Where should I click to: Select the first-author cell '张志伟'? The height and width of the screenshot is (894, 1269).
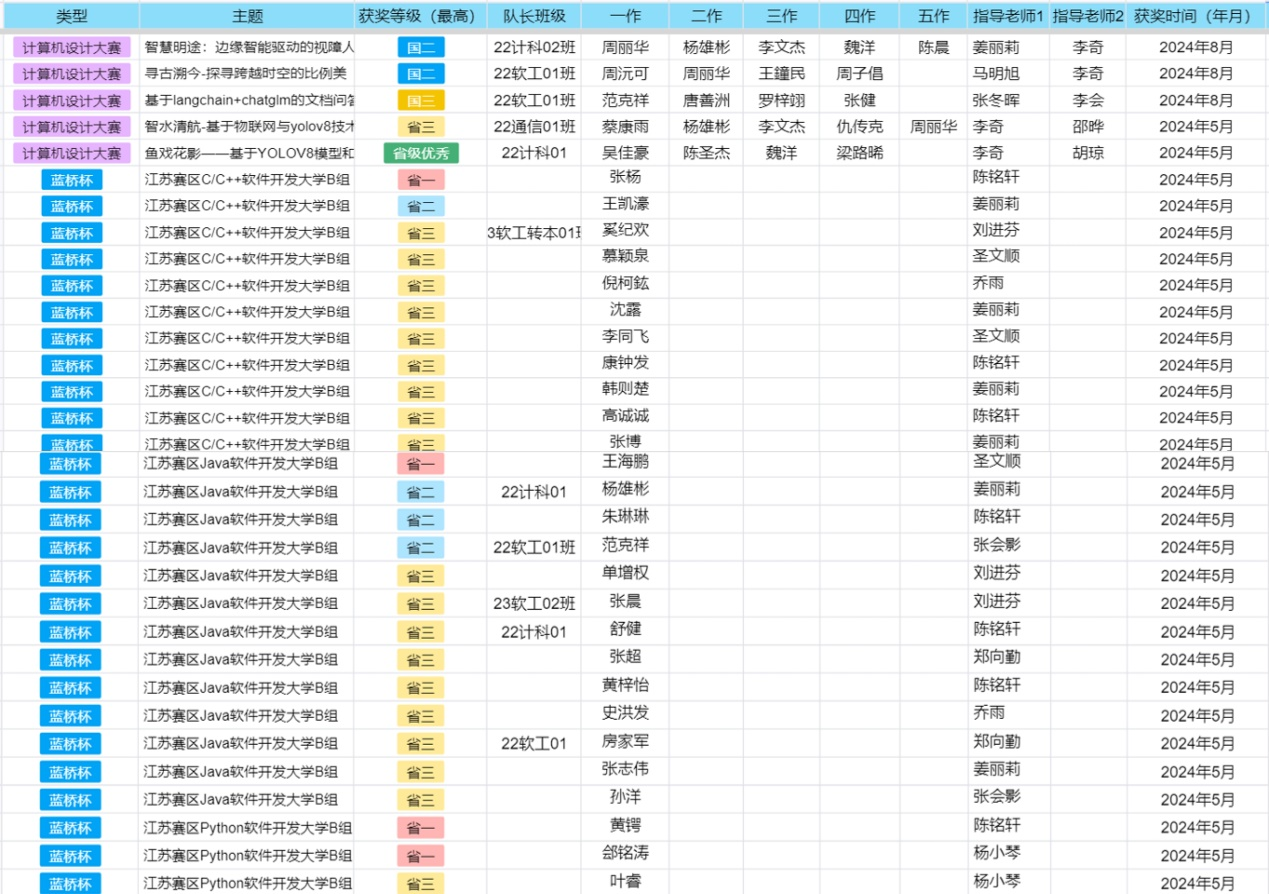tap(625, 769)
